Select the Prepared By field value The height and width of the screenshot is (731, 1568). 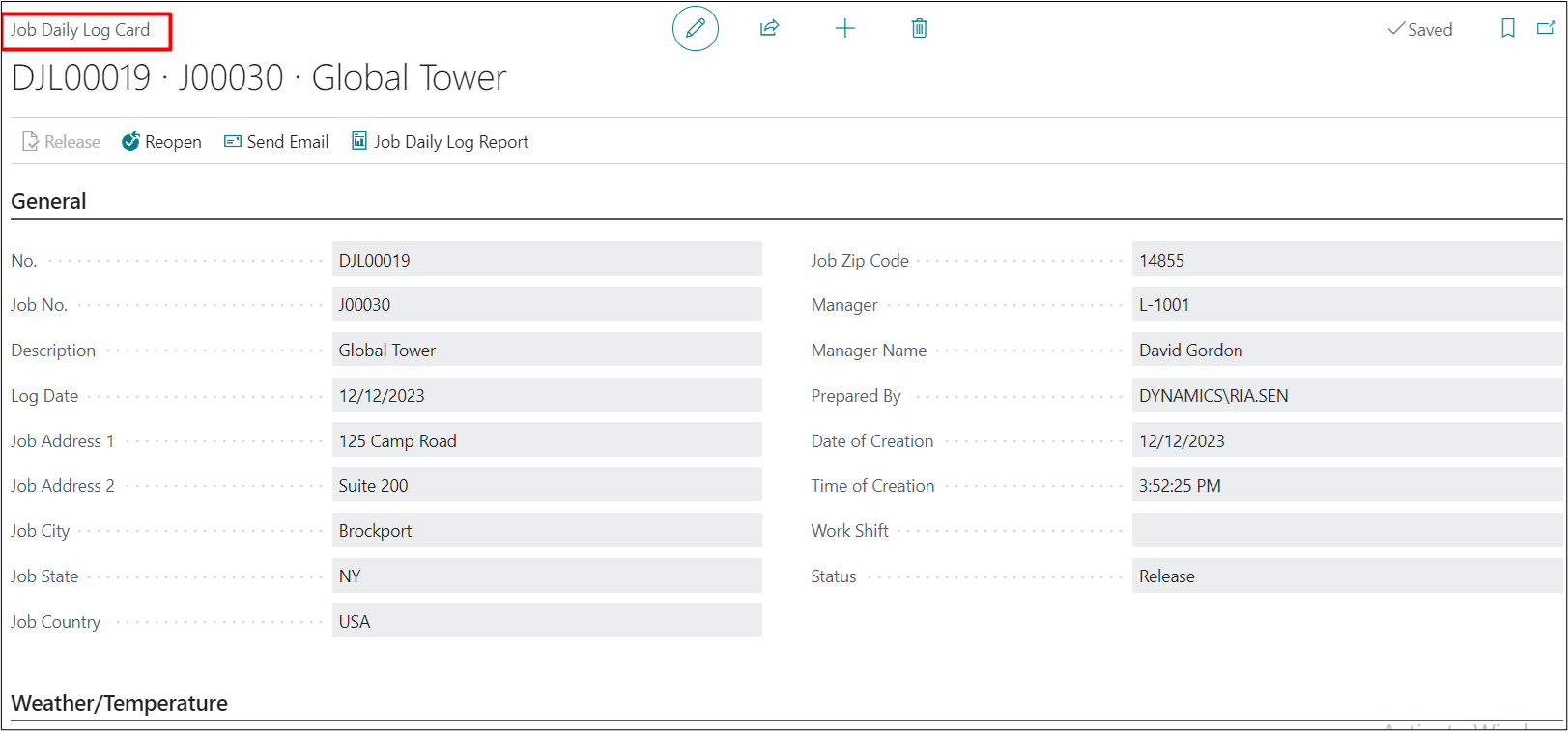click(x=1347, y=396)
